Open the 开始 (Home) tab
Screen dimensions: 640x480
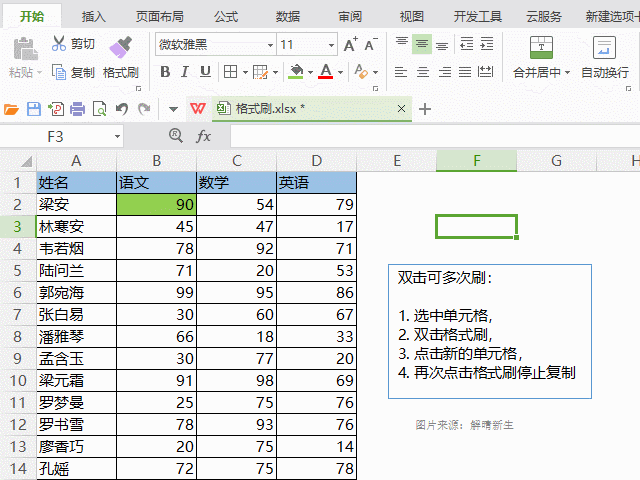coord(32,16)
